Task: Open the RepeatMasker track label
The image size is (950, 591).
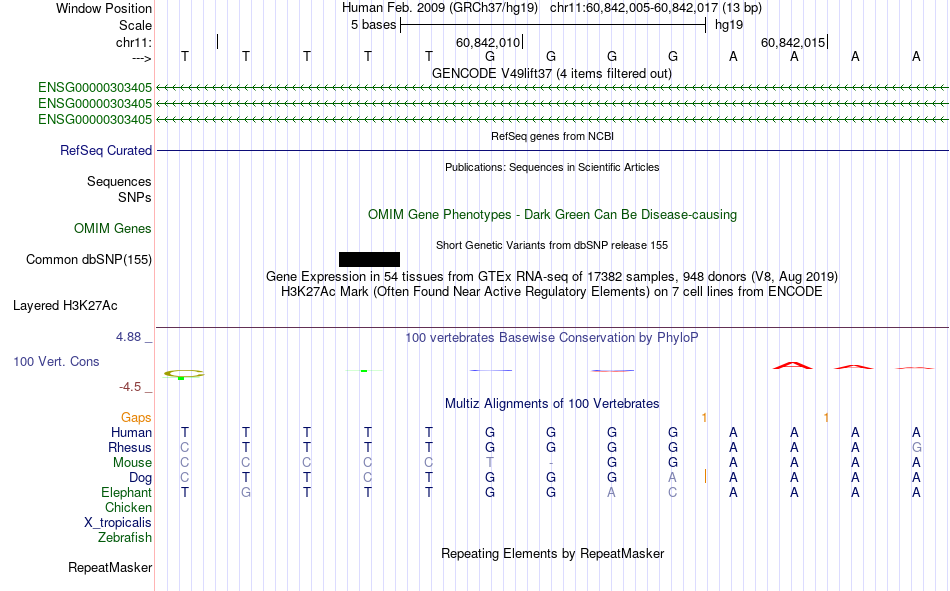Action: coord(110,567)
